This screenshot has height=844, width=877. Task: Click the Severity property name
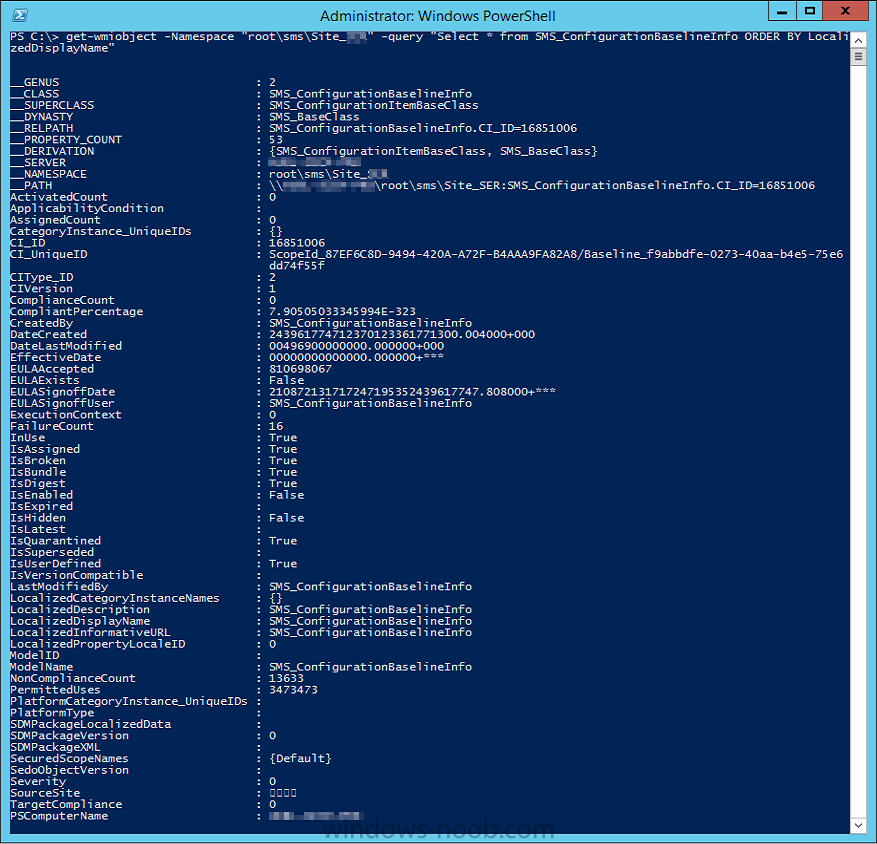tap(38, 782)
